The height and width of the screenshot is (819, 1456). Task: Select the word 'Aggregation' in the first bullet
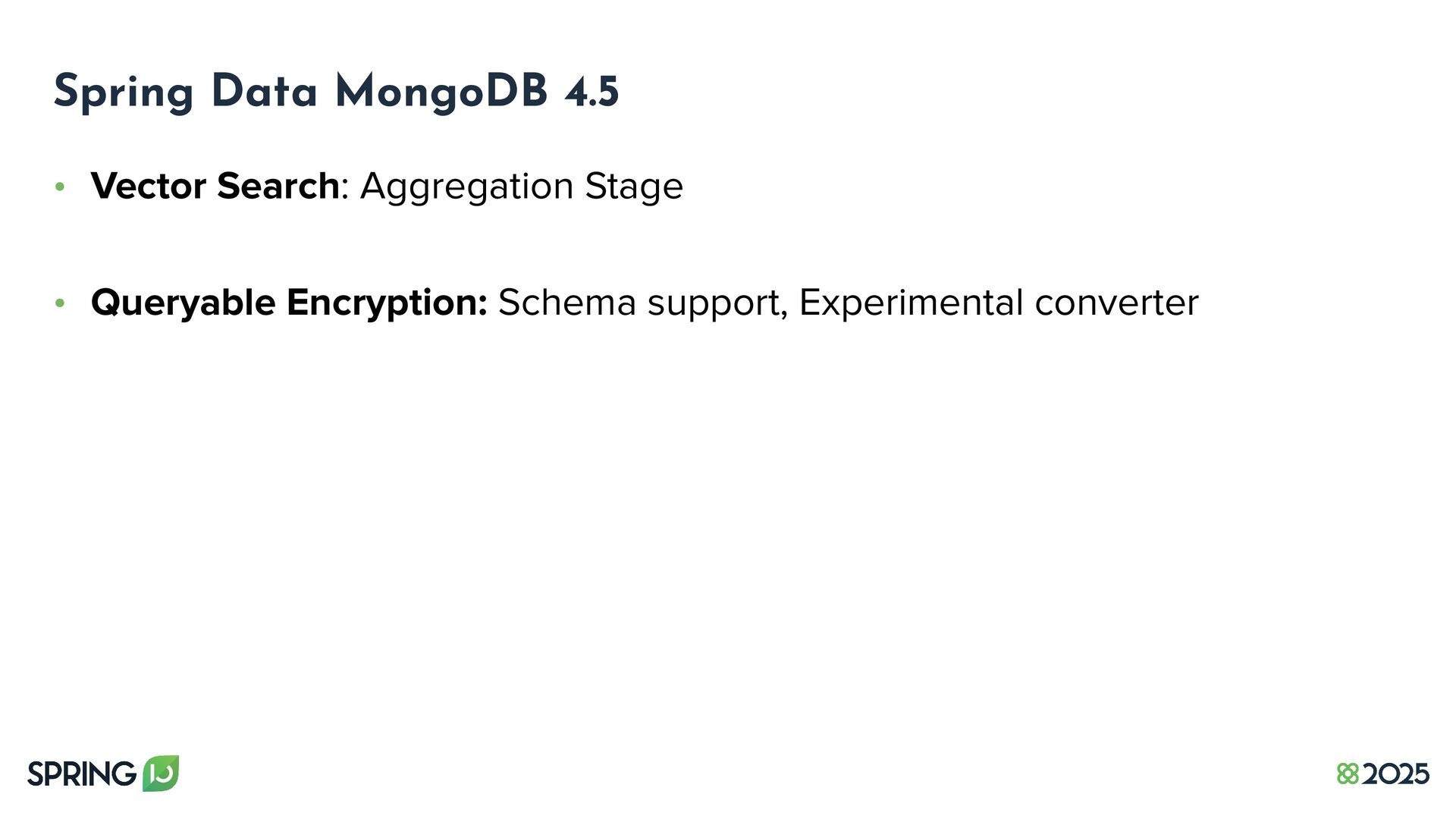tap(466, 187)
